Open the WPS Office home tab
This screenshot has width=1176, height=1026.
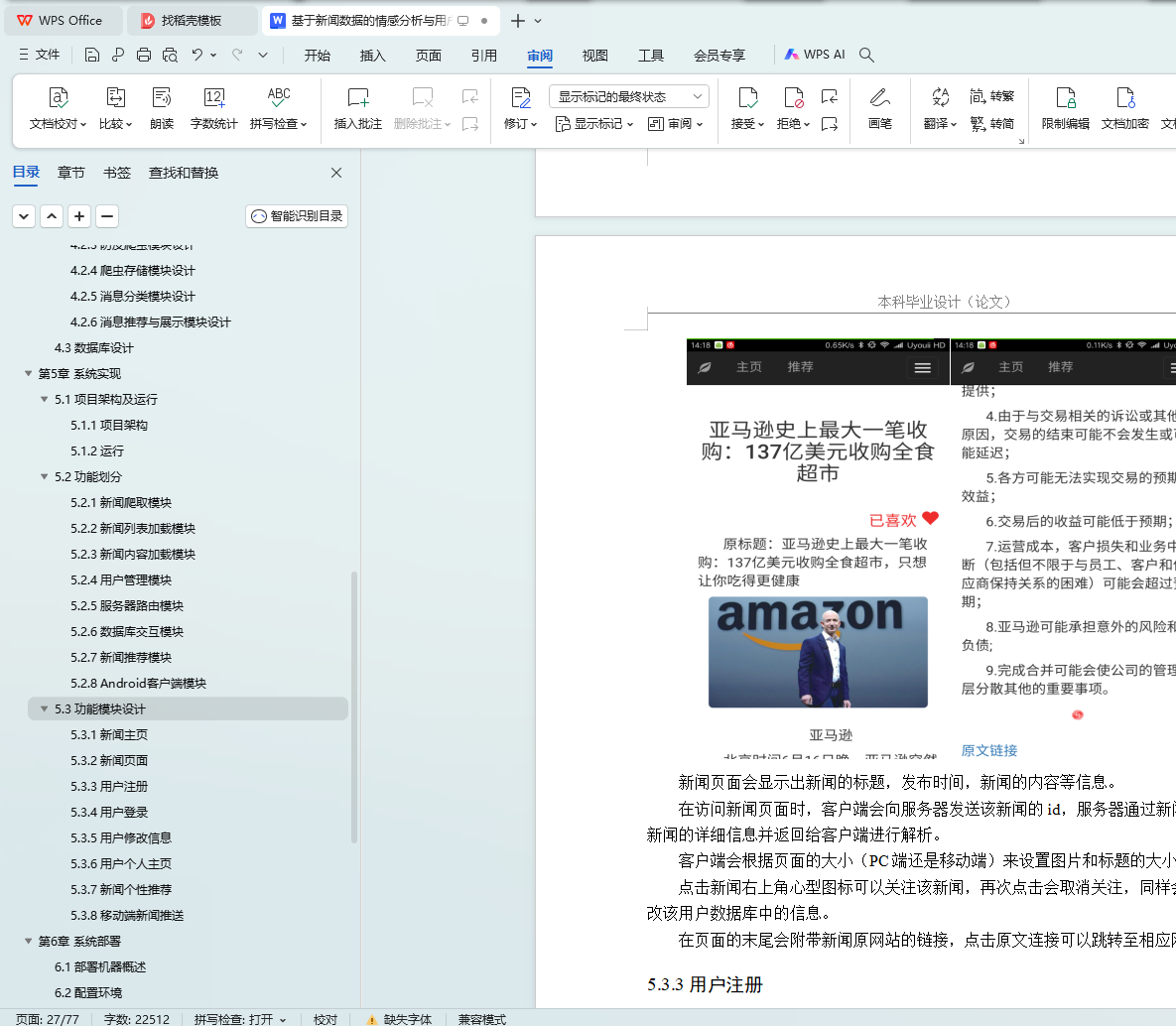[63, 20]
